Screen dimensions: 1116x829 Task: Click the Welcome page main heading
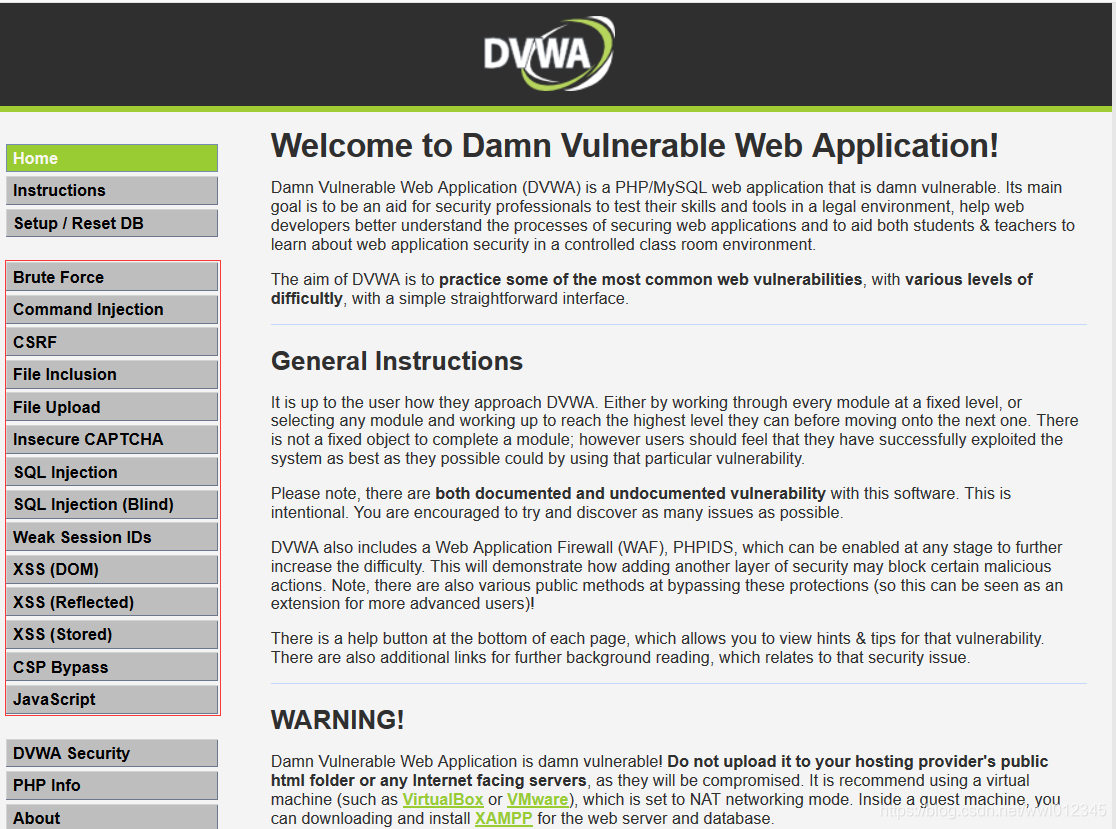[x=635, y=146]
